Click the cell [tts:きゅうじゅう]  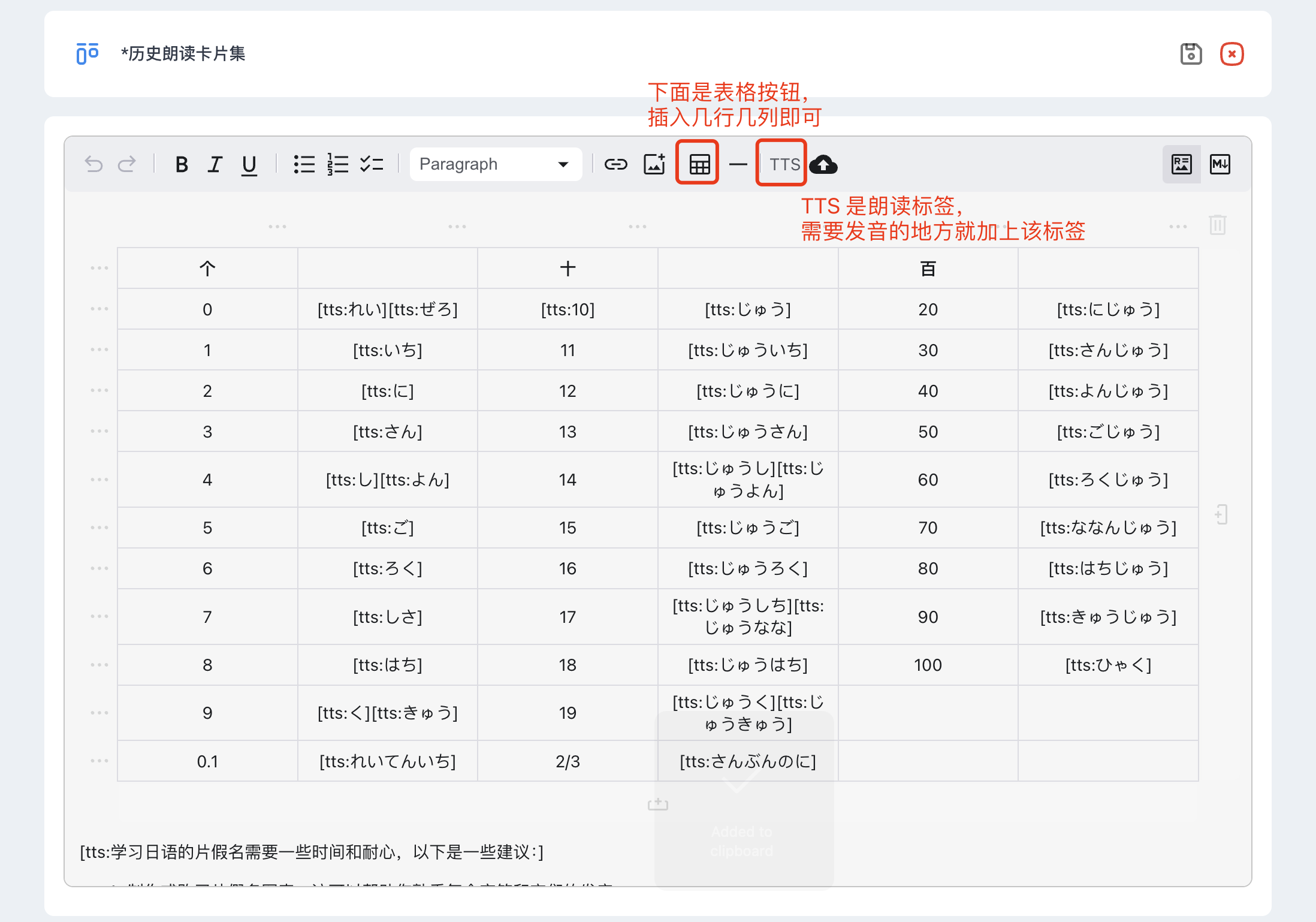(x=1108, y=617)
